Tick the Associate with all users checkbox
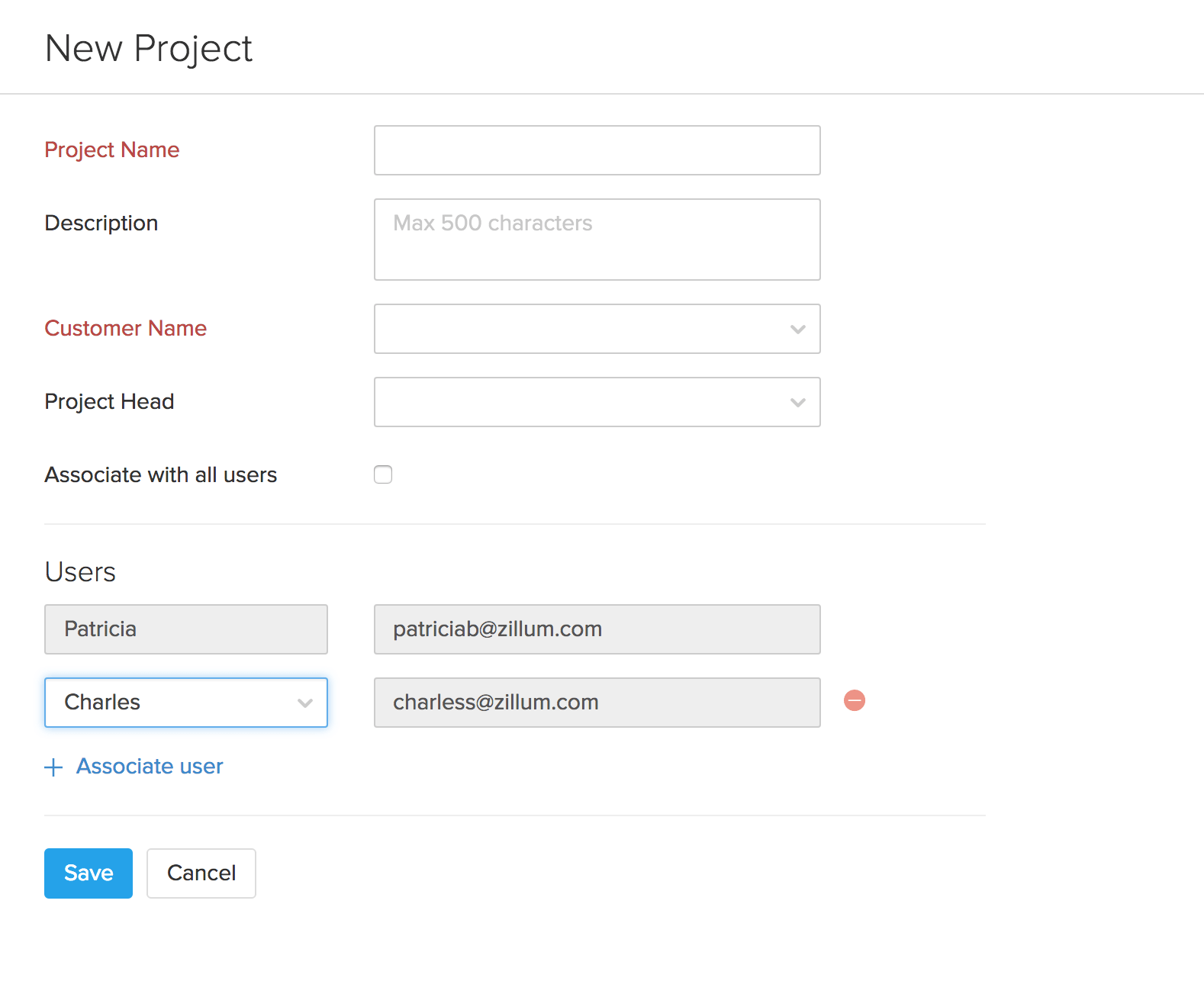This screenshot has height=981, width=1204. coord(383,474)
